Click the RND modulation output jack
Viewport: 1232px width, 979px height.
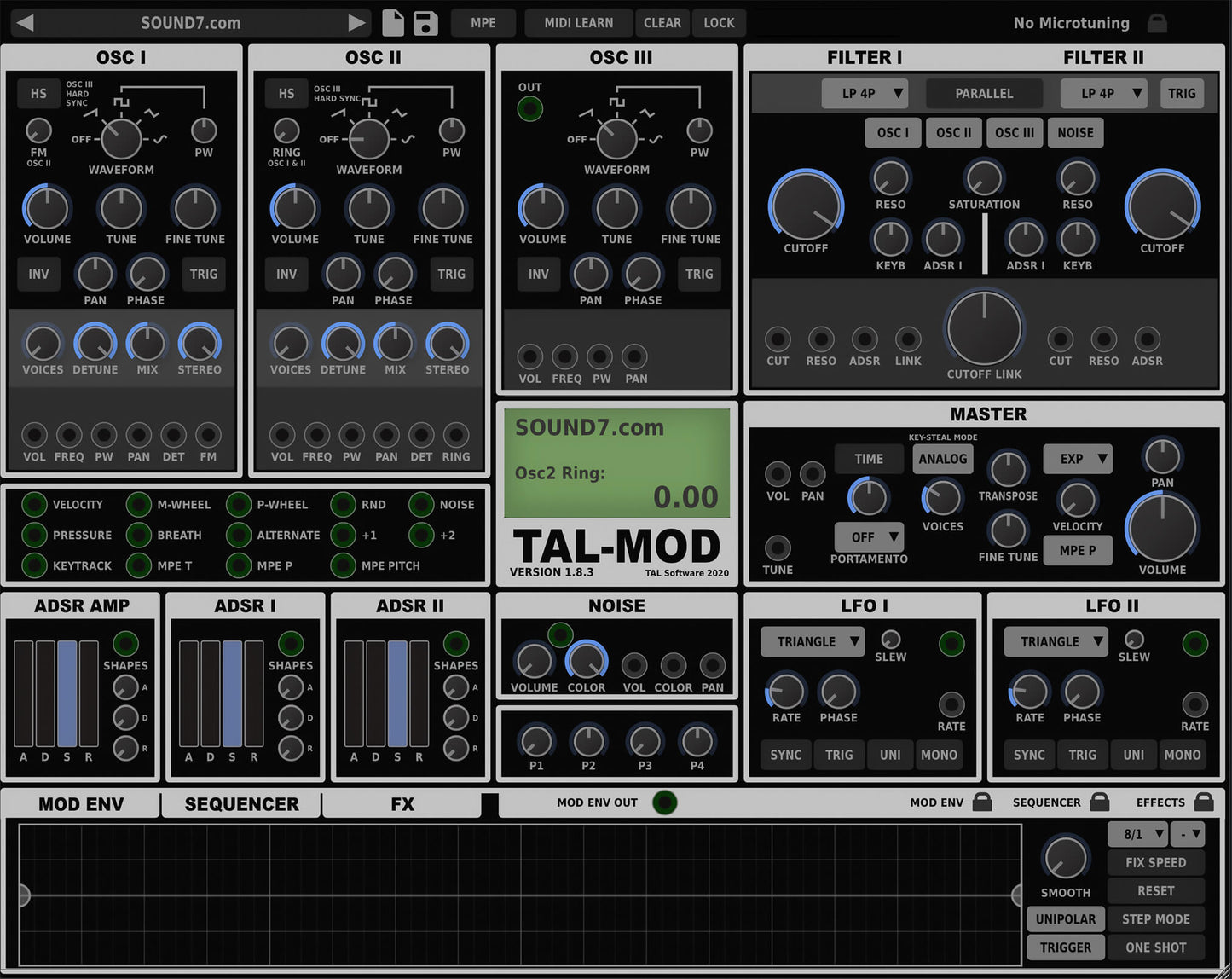pos(343,504)
